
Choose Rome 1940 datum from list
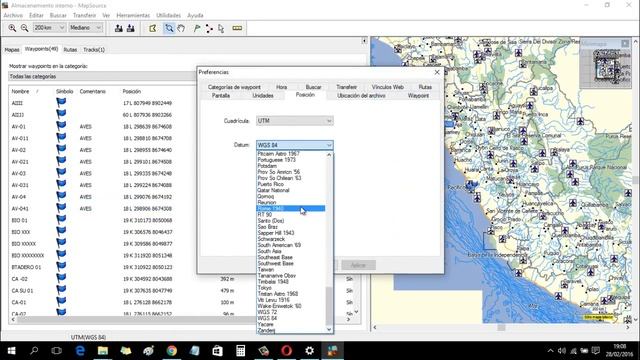pyautogui.click(x=291, y=209)
